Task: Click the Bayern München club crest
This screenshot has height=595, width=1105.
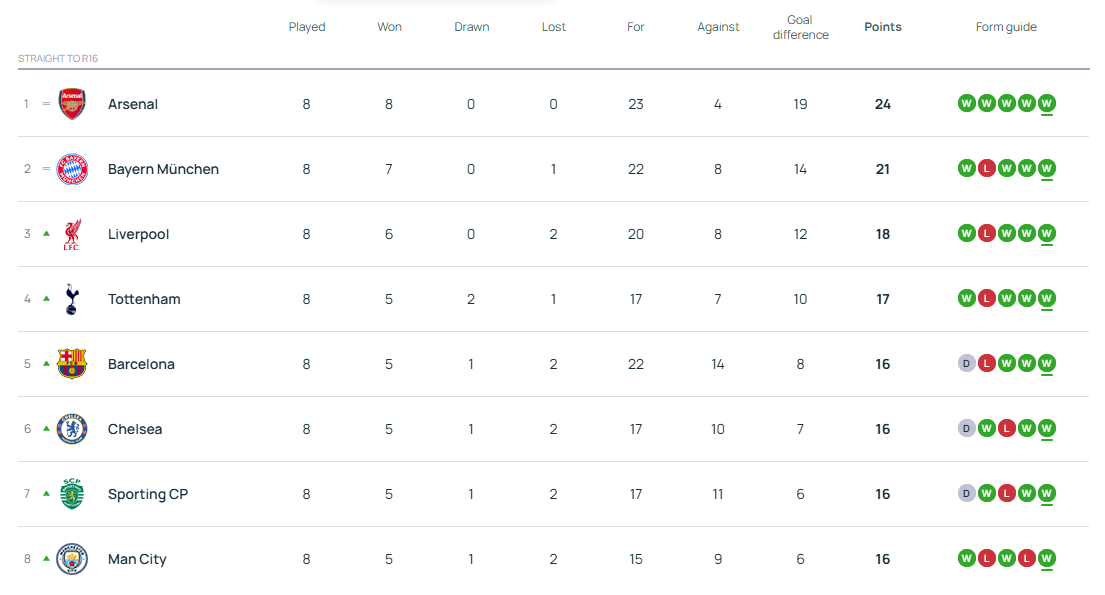Action: pos(72,169)
